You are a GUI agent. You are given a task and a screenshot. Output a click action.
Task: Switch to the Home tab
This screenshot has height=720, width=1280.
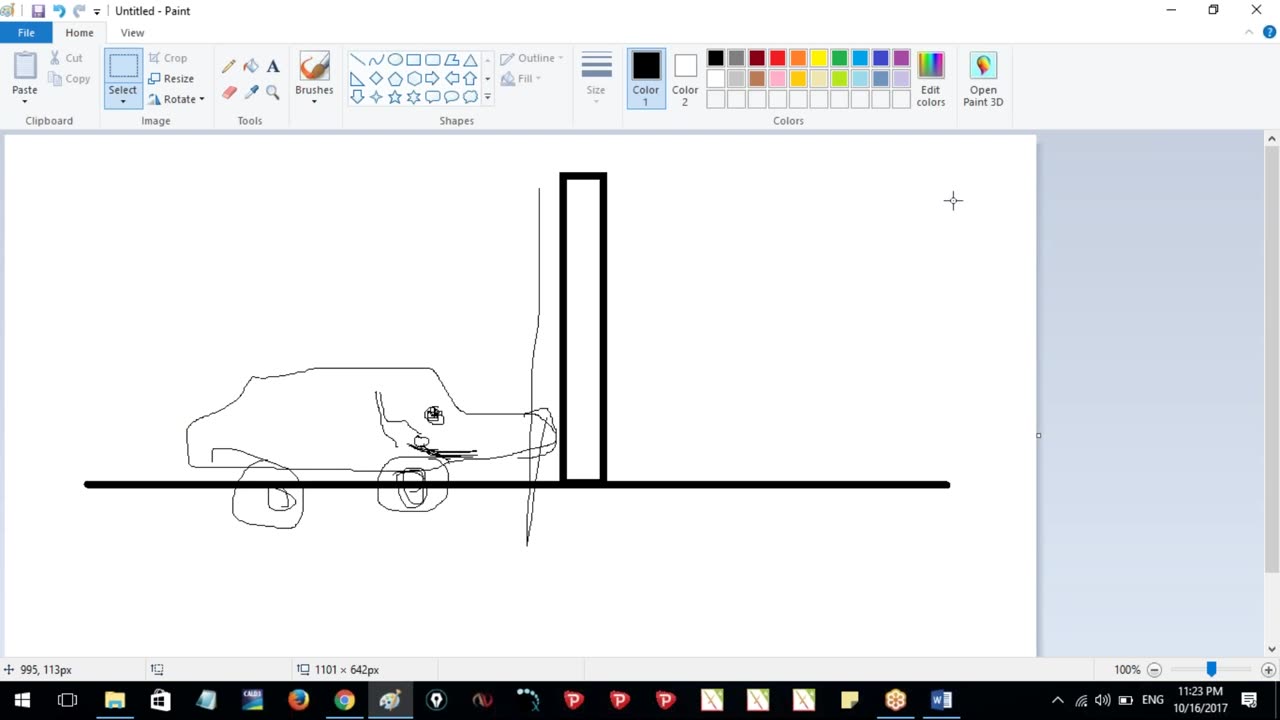79,33
